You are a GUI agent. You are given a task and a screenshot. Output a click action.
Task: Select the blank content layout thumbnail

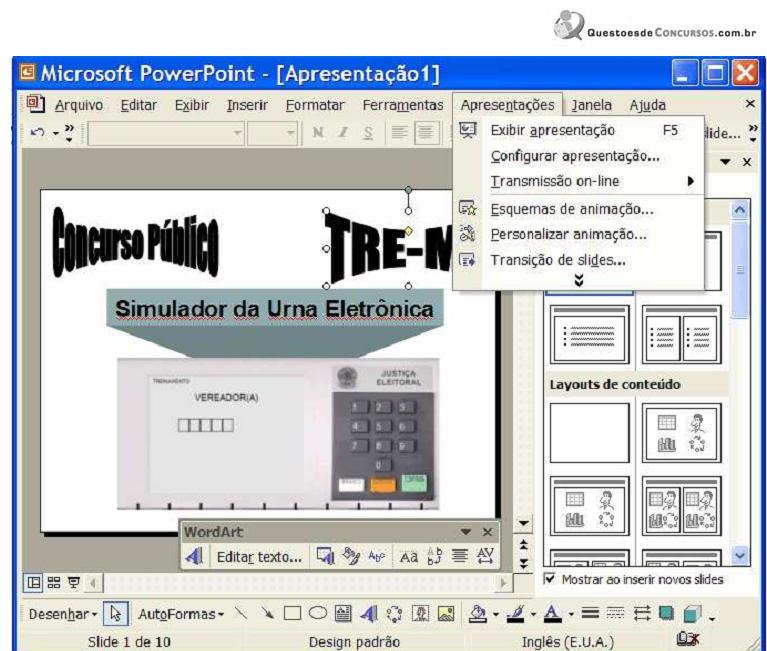[589, 433]
